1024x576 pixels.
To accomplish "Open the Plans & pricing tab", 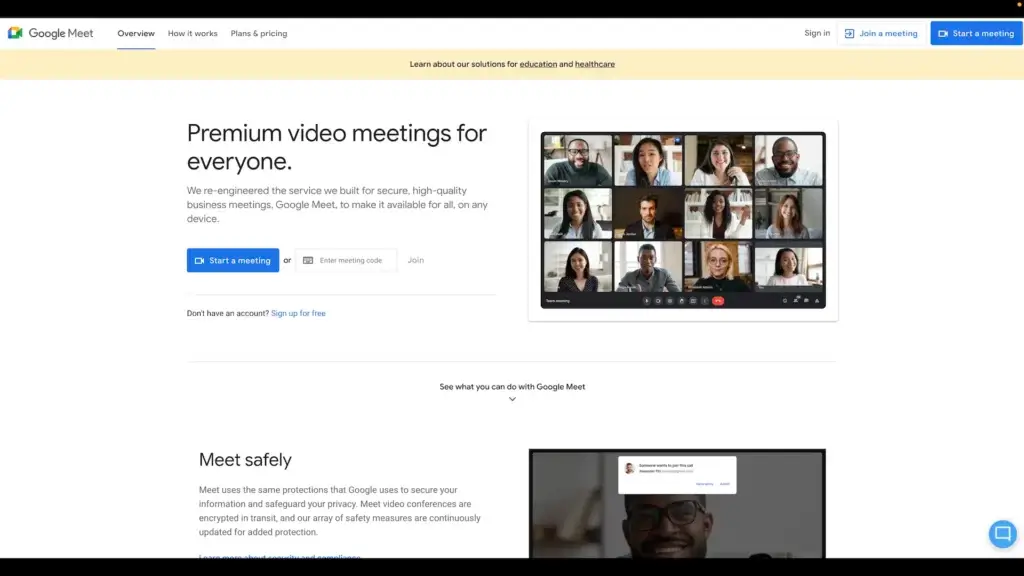I will [x=258, y=32].
